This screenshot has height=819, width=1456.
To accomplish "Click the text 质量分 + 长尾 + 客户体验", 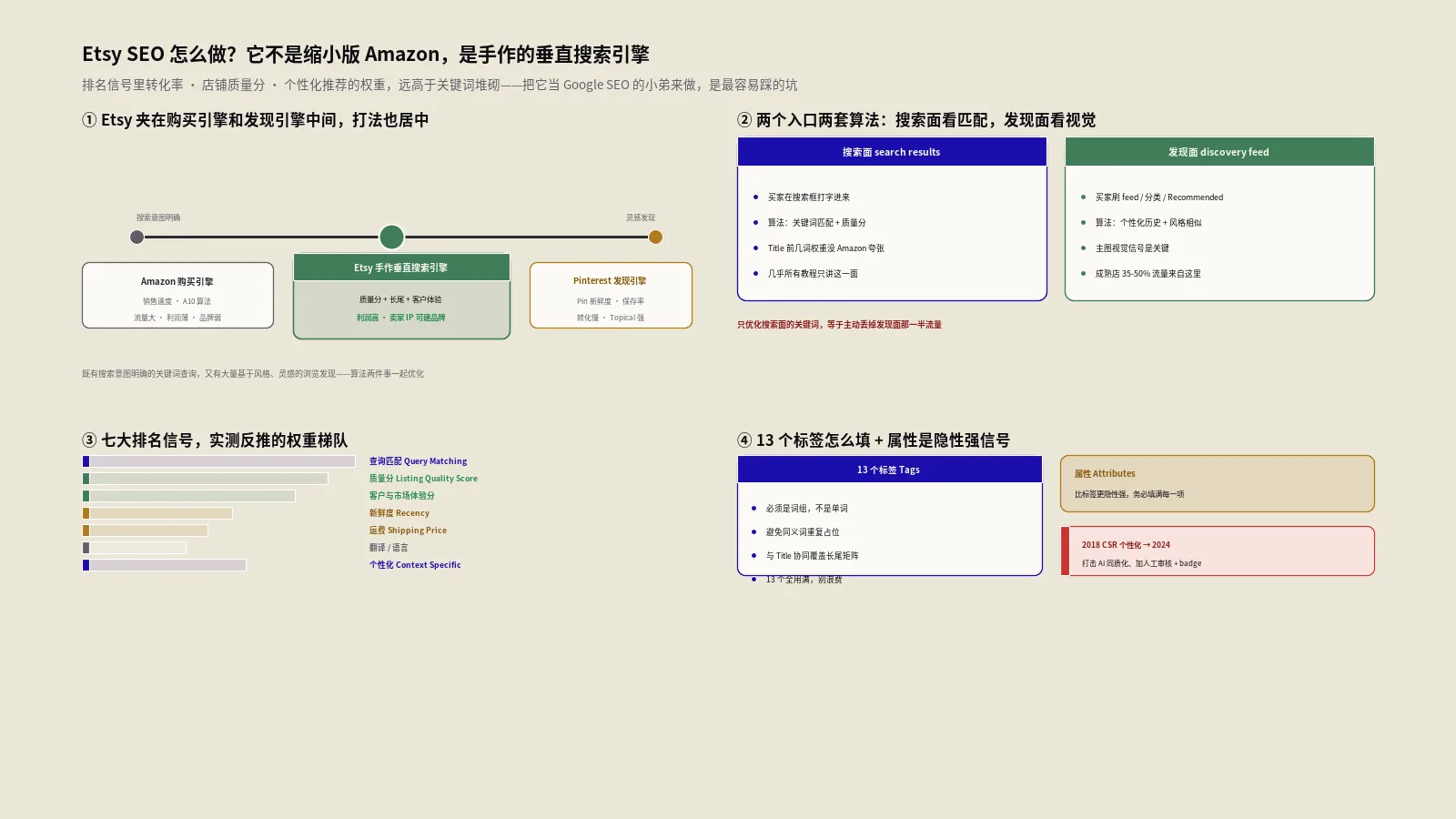I will [400, 299].
